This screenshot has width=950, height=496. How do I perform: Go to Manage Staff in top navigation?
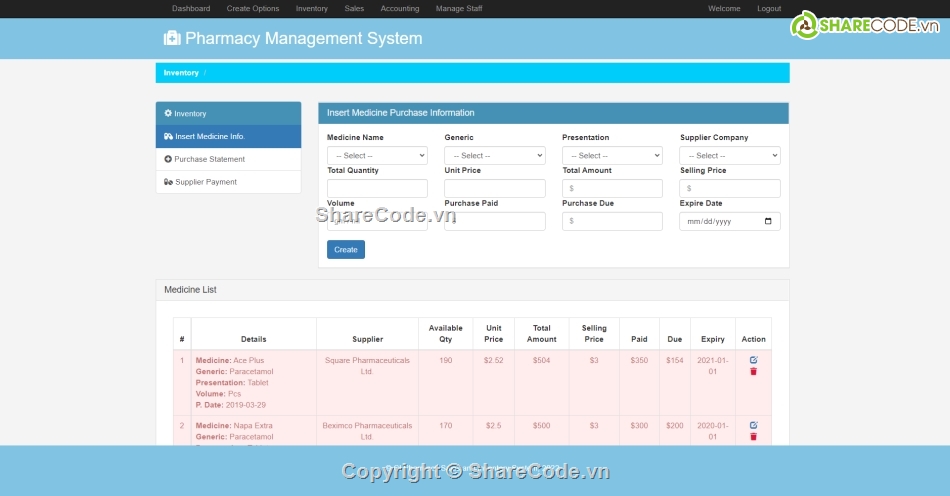click(459, 9)
